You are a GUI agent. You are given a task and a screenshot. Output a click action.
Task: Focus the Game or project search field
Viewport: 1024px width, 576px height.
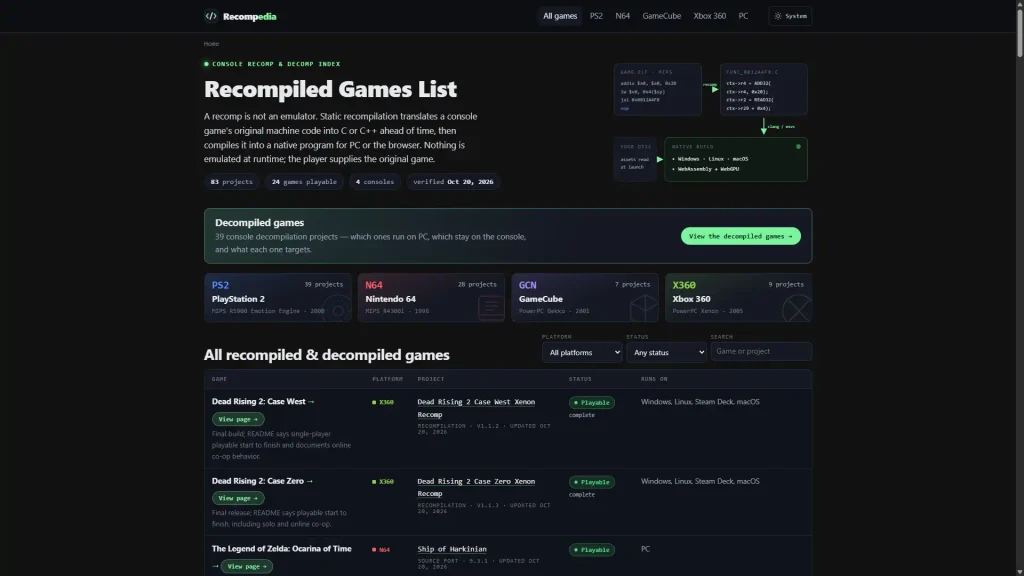[x=761, y=351]
